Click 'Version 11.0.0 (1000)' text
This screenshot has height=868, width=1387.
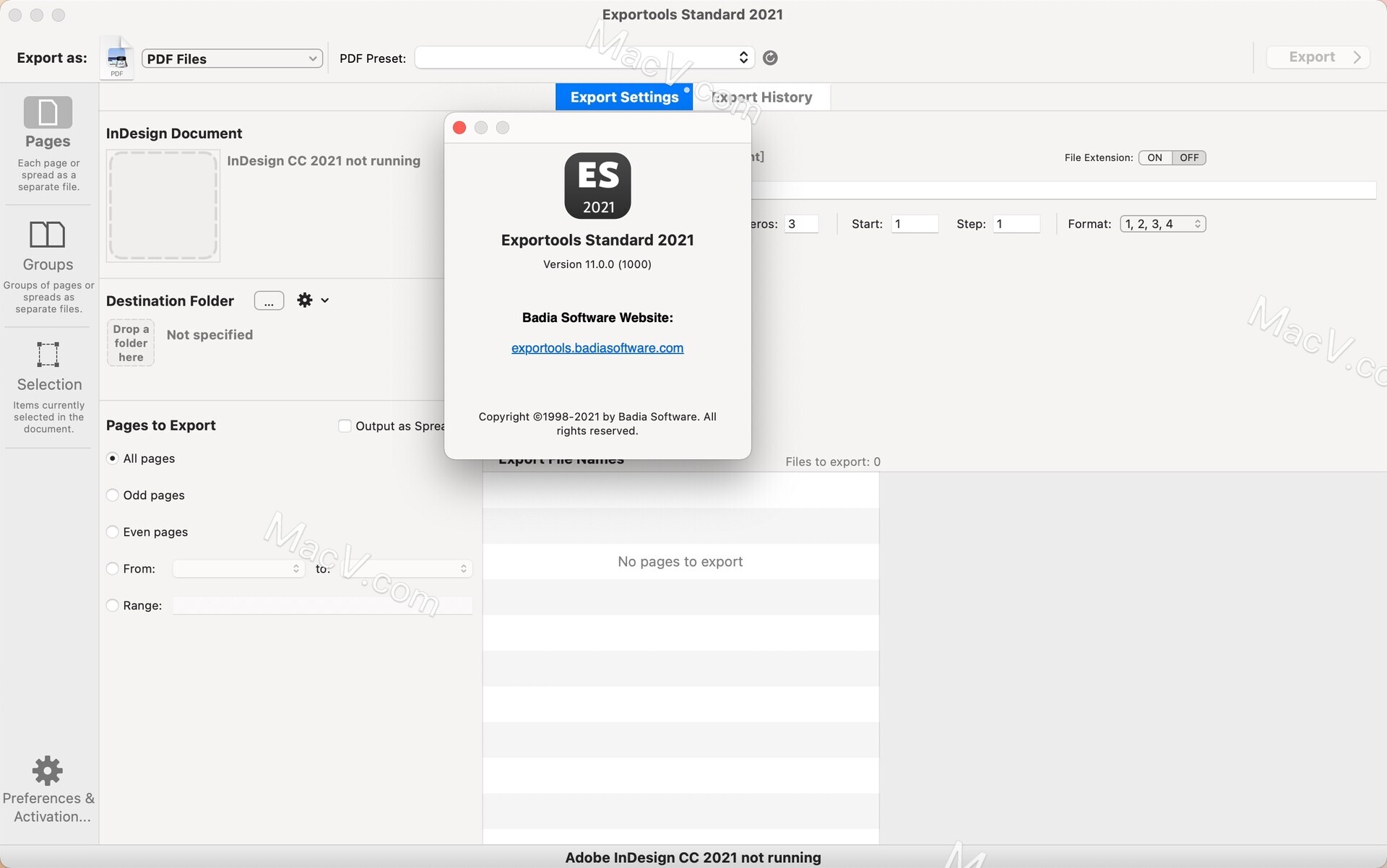pos(597,264)
